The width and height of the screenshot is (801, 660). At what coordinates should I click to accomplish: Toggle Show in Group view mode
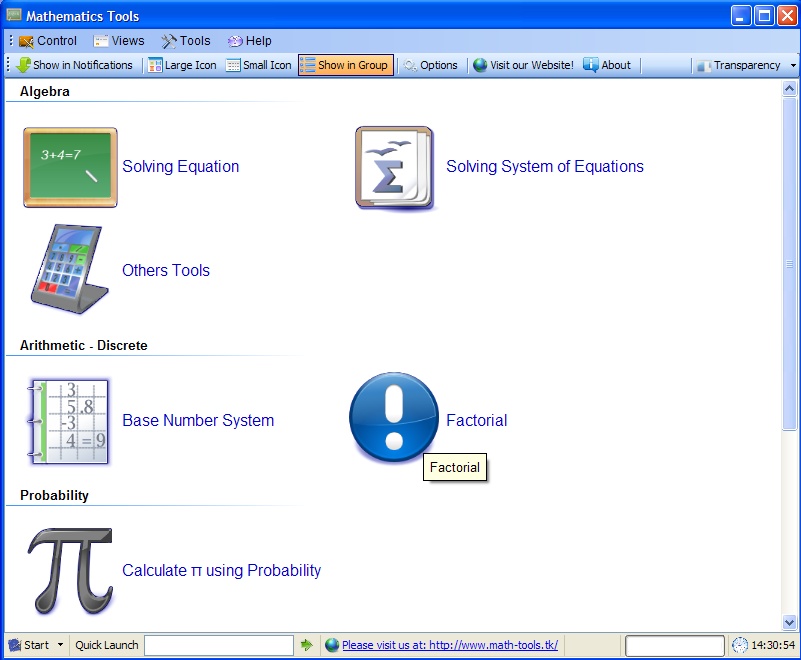(345, 65)
